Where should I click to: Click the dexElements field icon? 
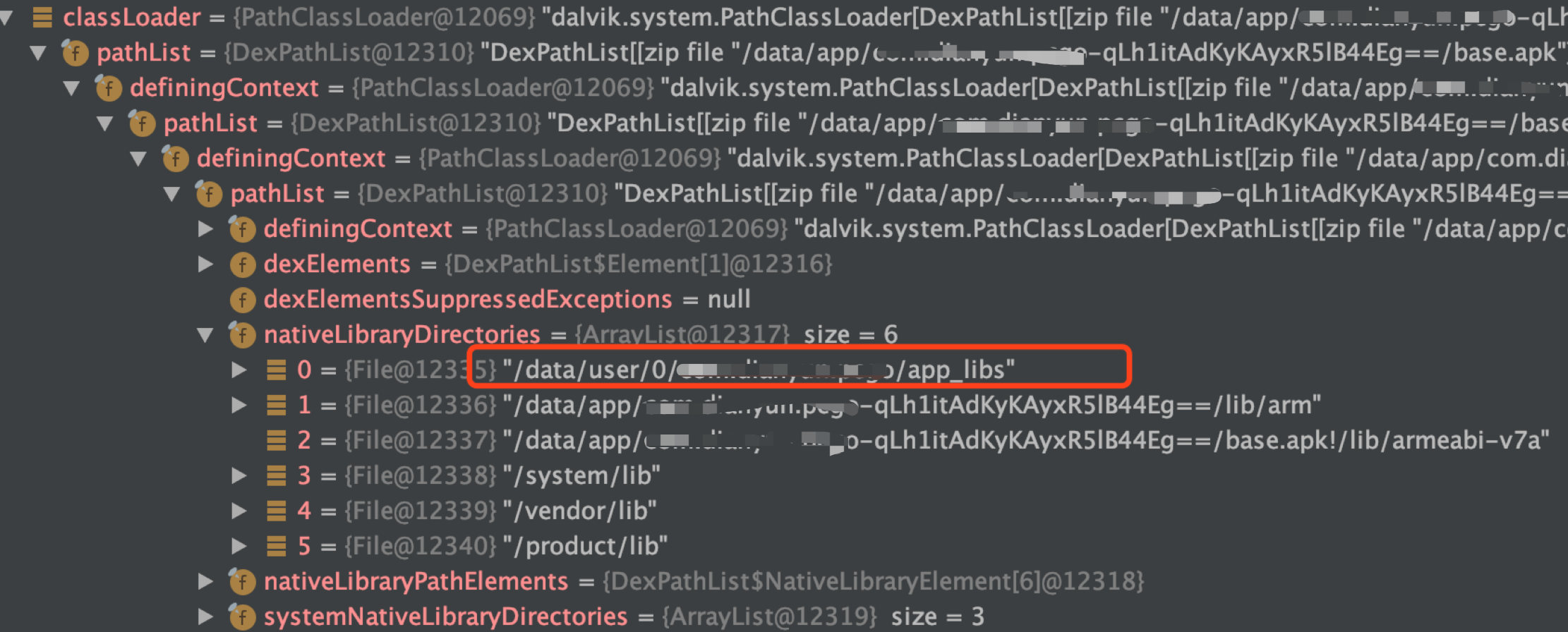coord(242,265)
